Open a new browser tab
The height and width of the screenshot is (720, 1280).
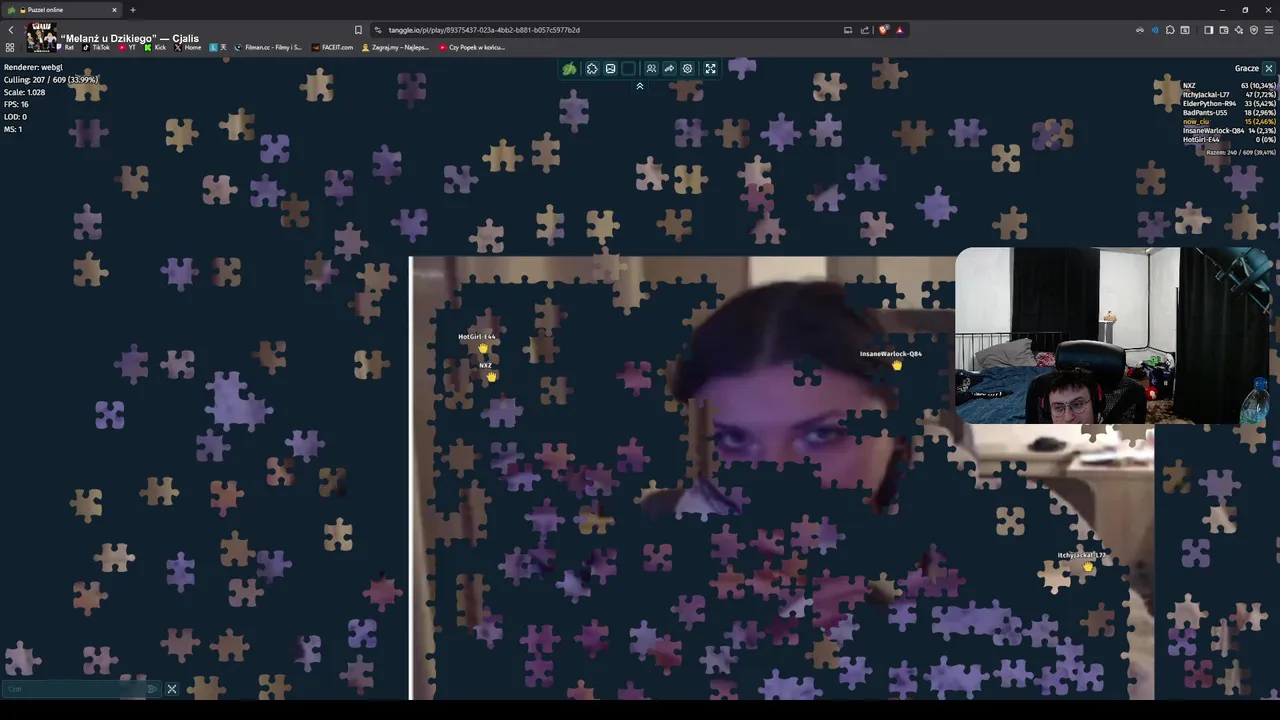coord(133,10)
